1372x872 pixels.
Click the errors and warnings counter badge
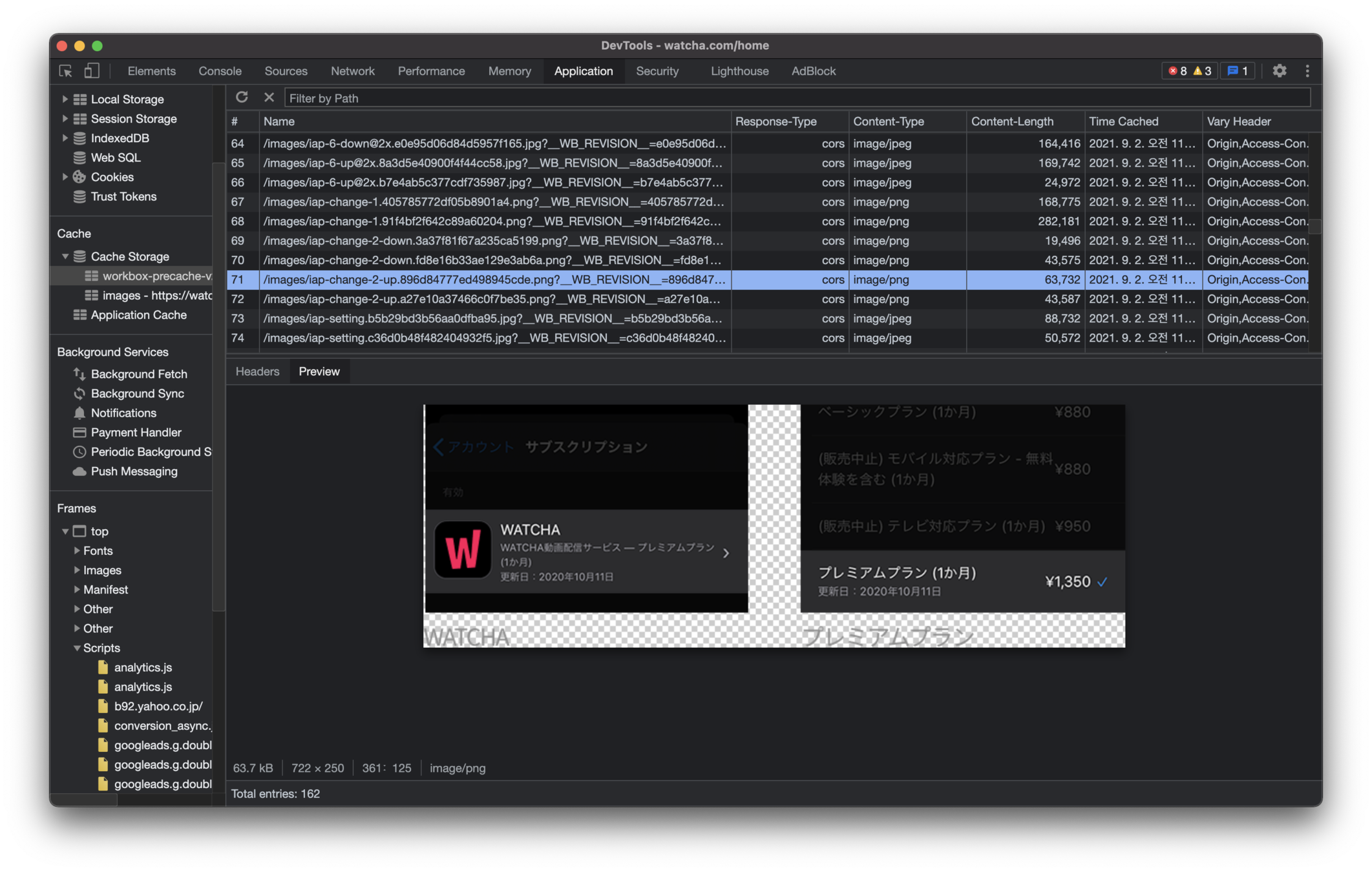click(x=1189, y=71)
